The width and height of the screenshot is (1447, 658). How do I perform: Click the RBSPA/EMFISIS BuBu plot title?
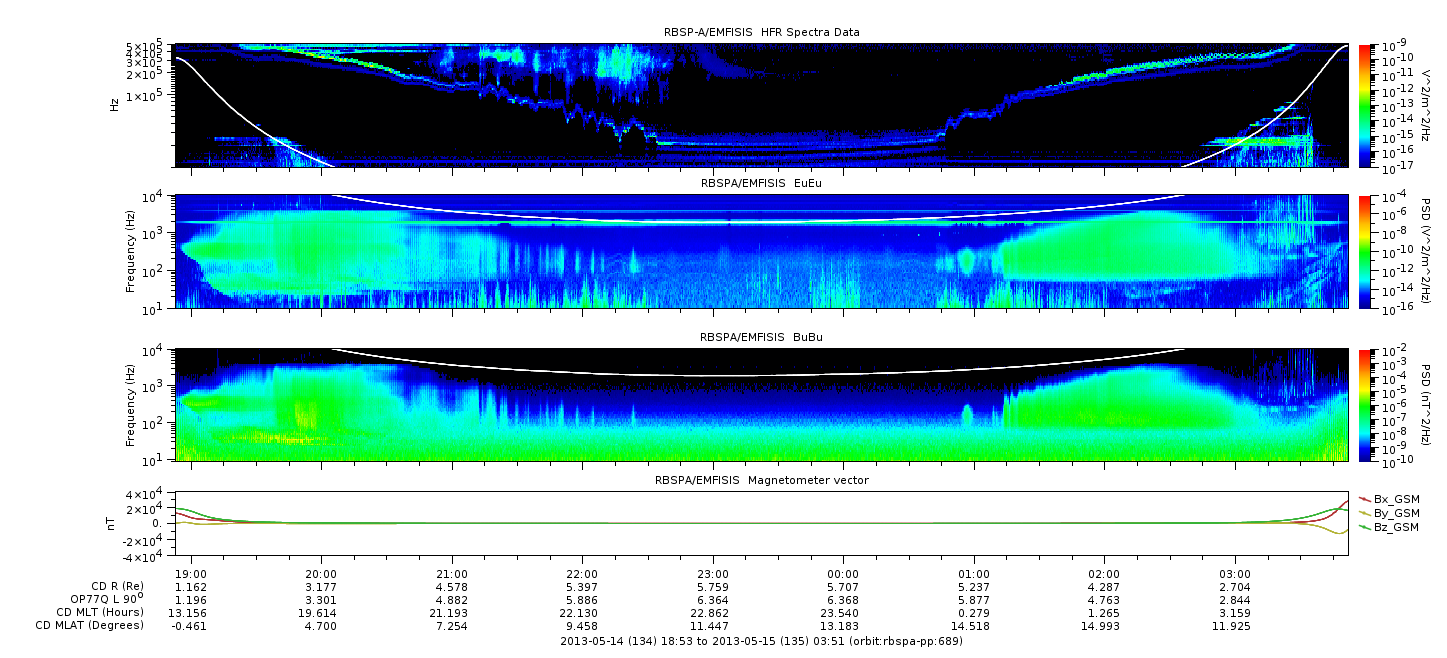pos(761,338)
